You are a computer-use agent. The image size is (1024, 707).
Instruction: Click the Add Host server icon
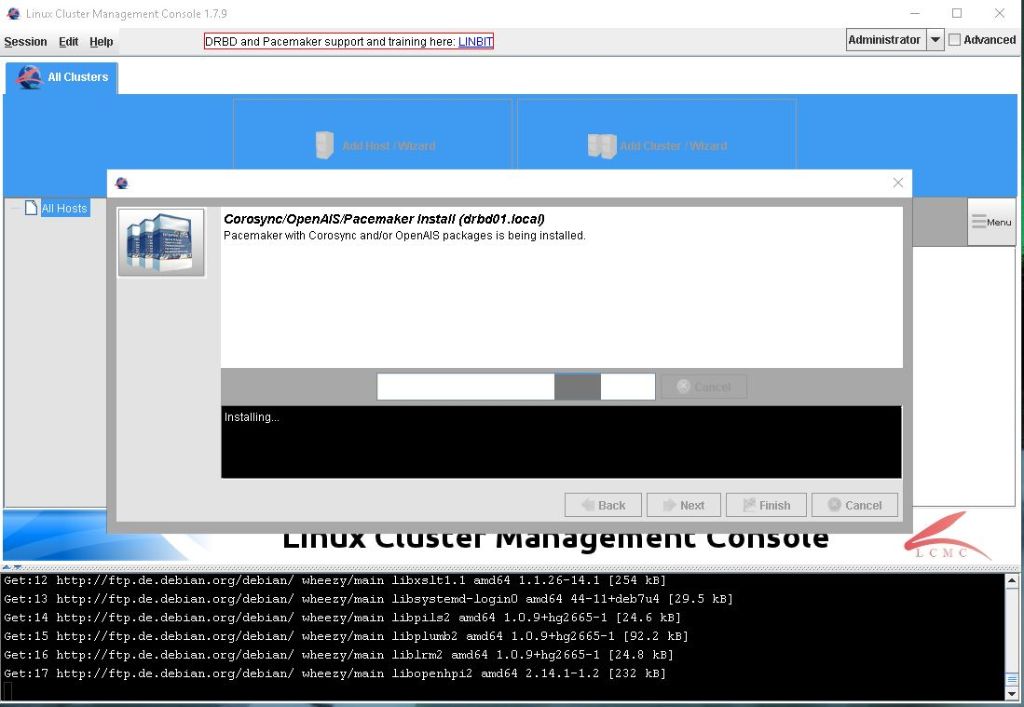tap(325, 145)
